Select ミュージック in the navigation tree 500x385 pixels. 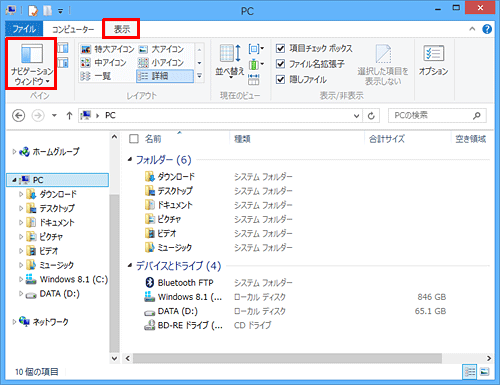point(56,265)
